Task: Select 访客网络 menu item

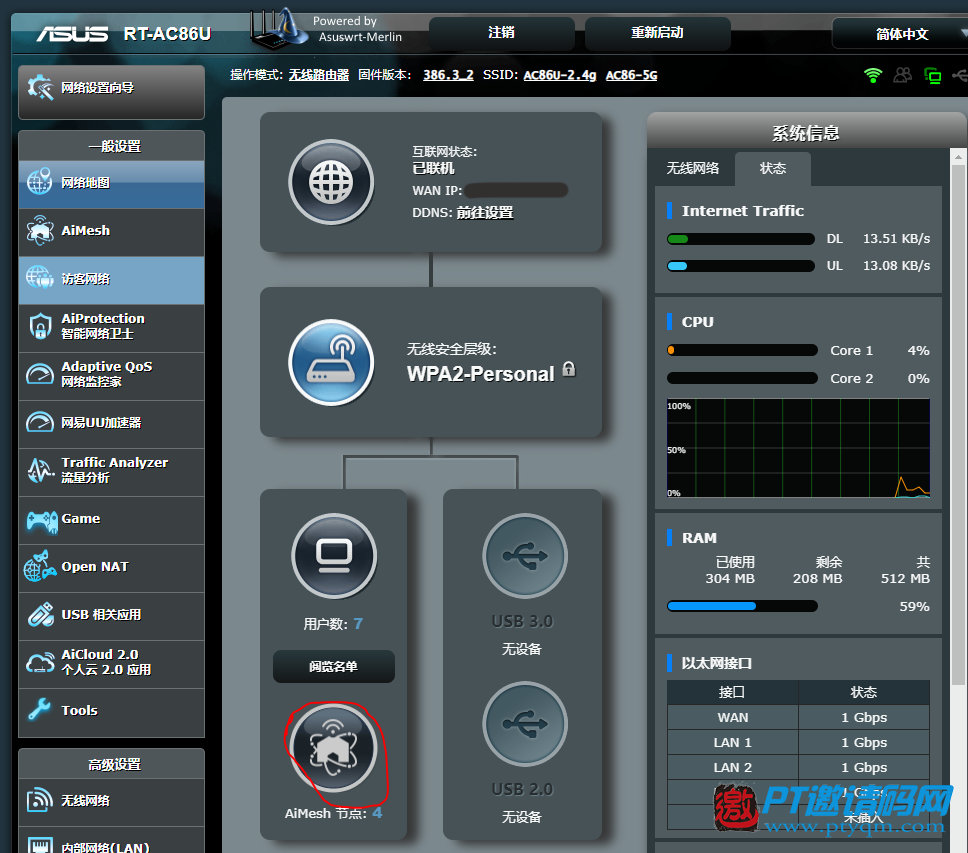Action: (111, 280)
